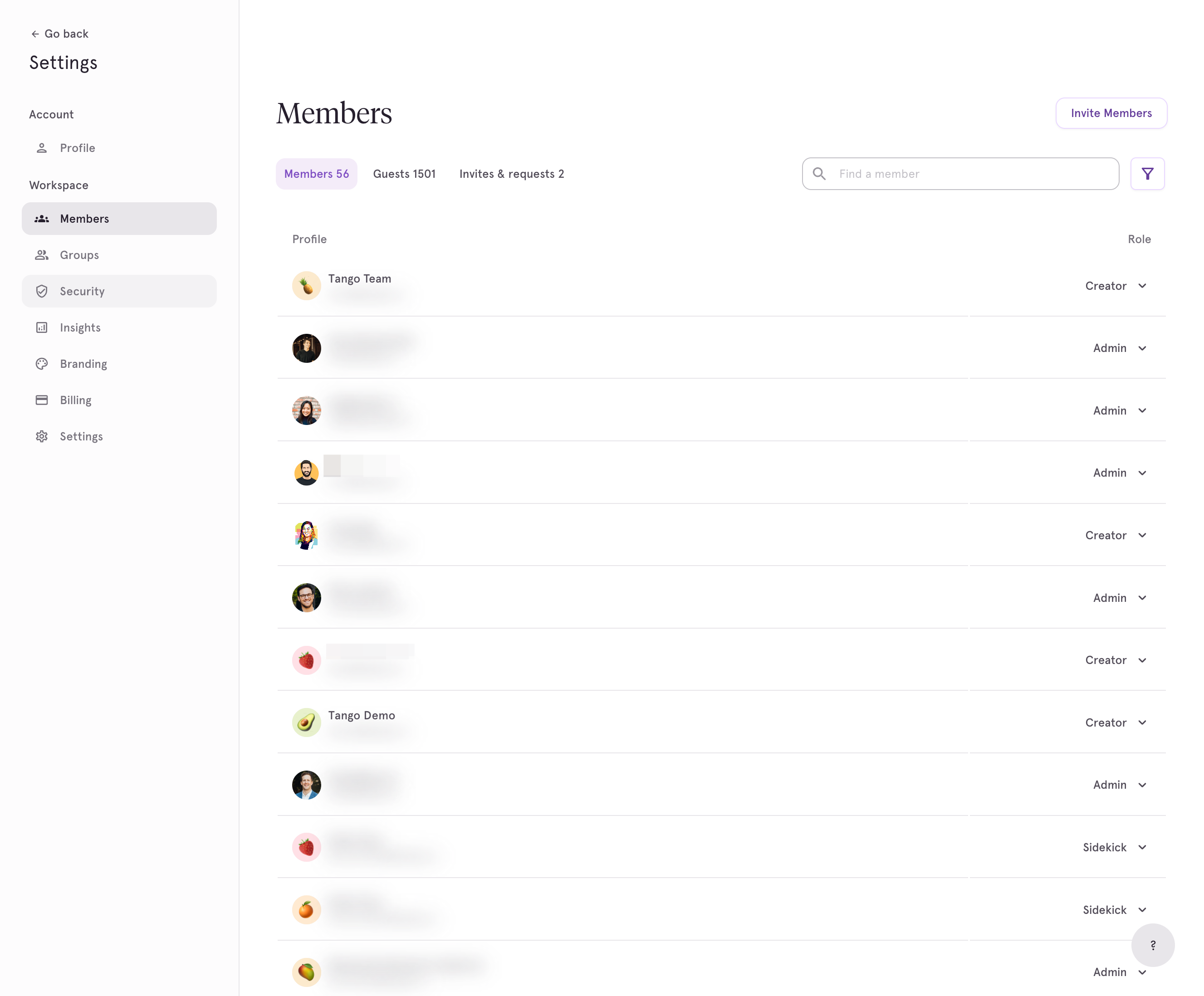1204x996 pixels.
Task: Switch to the Guests 1501 tab
Action: click(404, 174)
